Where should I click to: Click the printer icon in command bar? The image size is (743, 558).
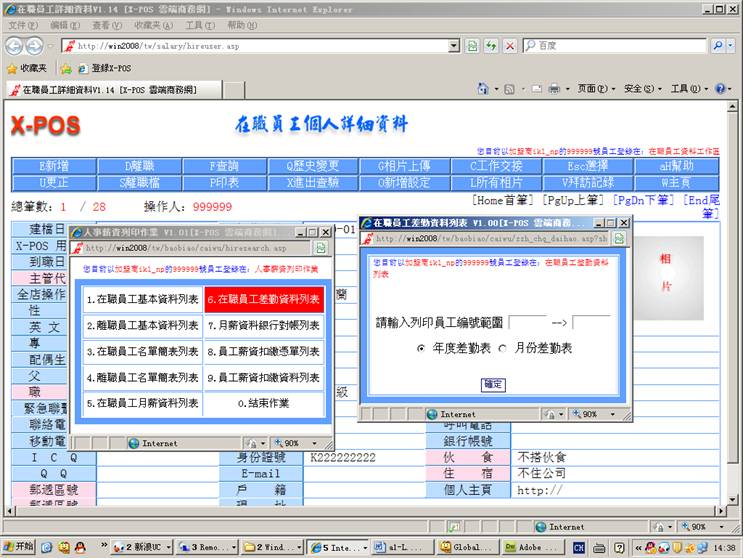click(553, 89)
